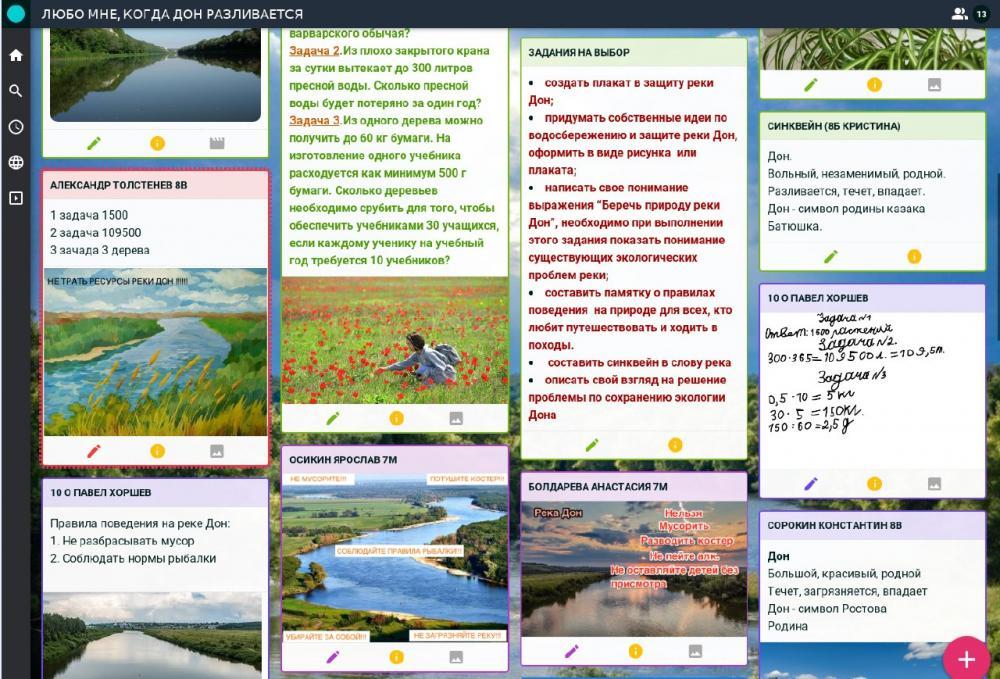Start slideshow with the sidebar play icon
This screenshot has height=679, width=1000.
click(16, 198)
